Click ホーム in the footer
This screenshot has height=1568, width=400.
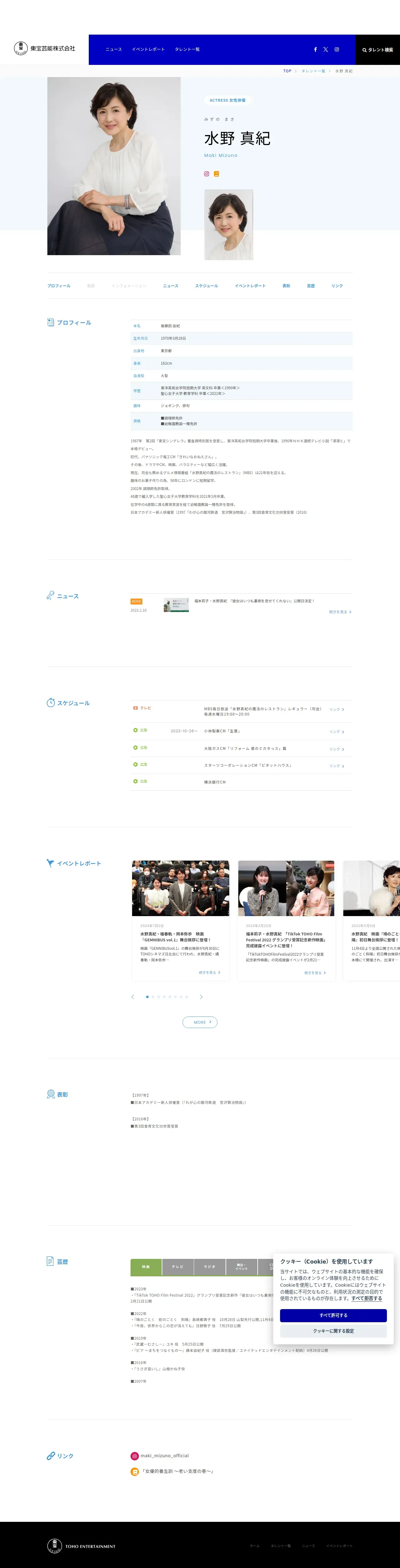coord(255,1546)
